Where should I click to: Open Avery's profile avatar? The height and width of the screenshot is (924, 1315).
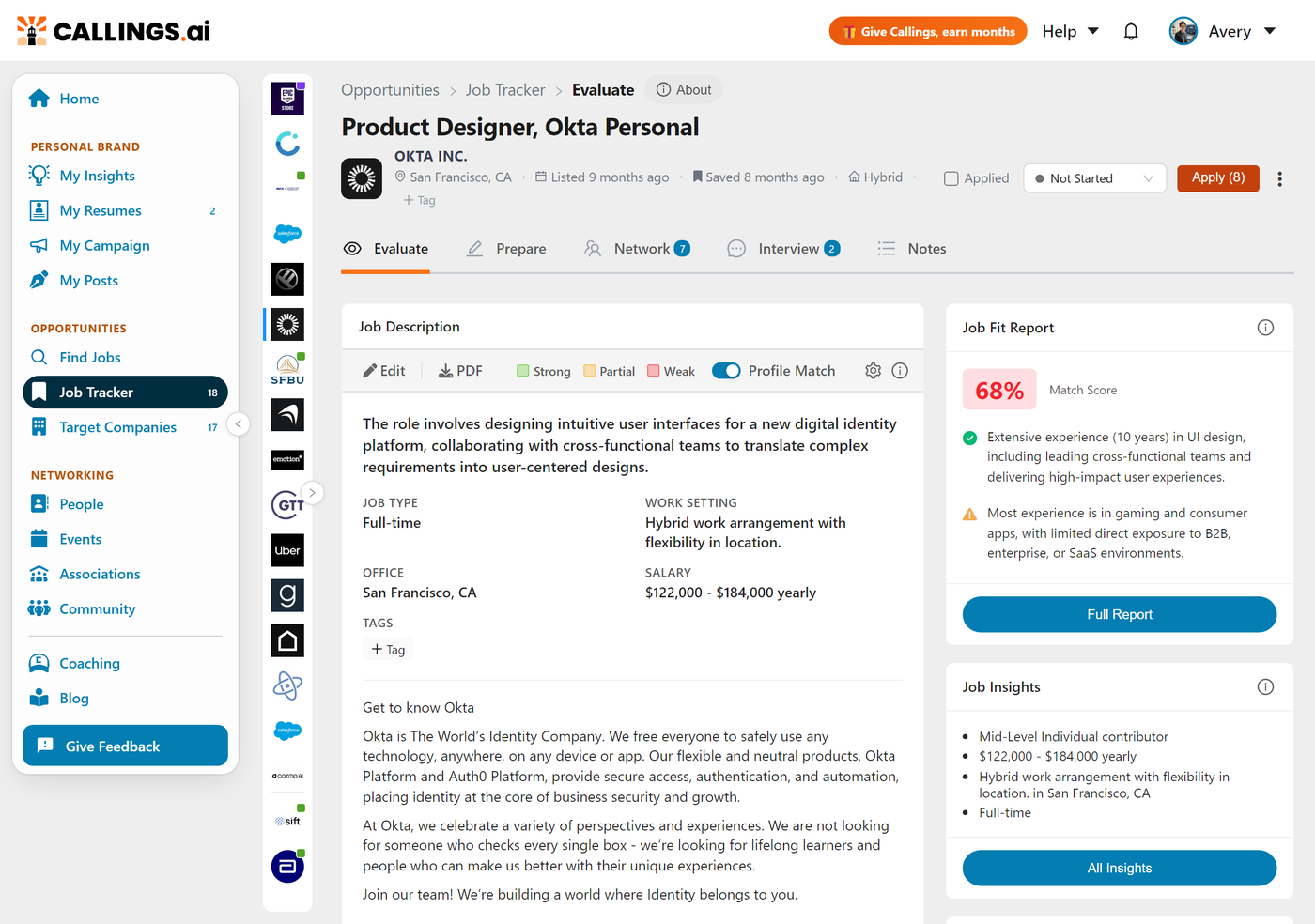pyautogui.click(x=1183, y=31)
